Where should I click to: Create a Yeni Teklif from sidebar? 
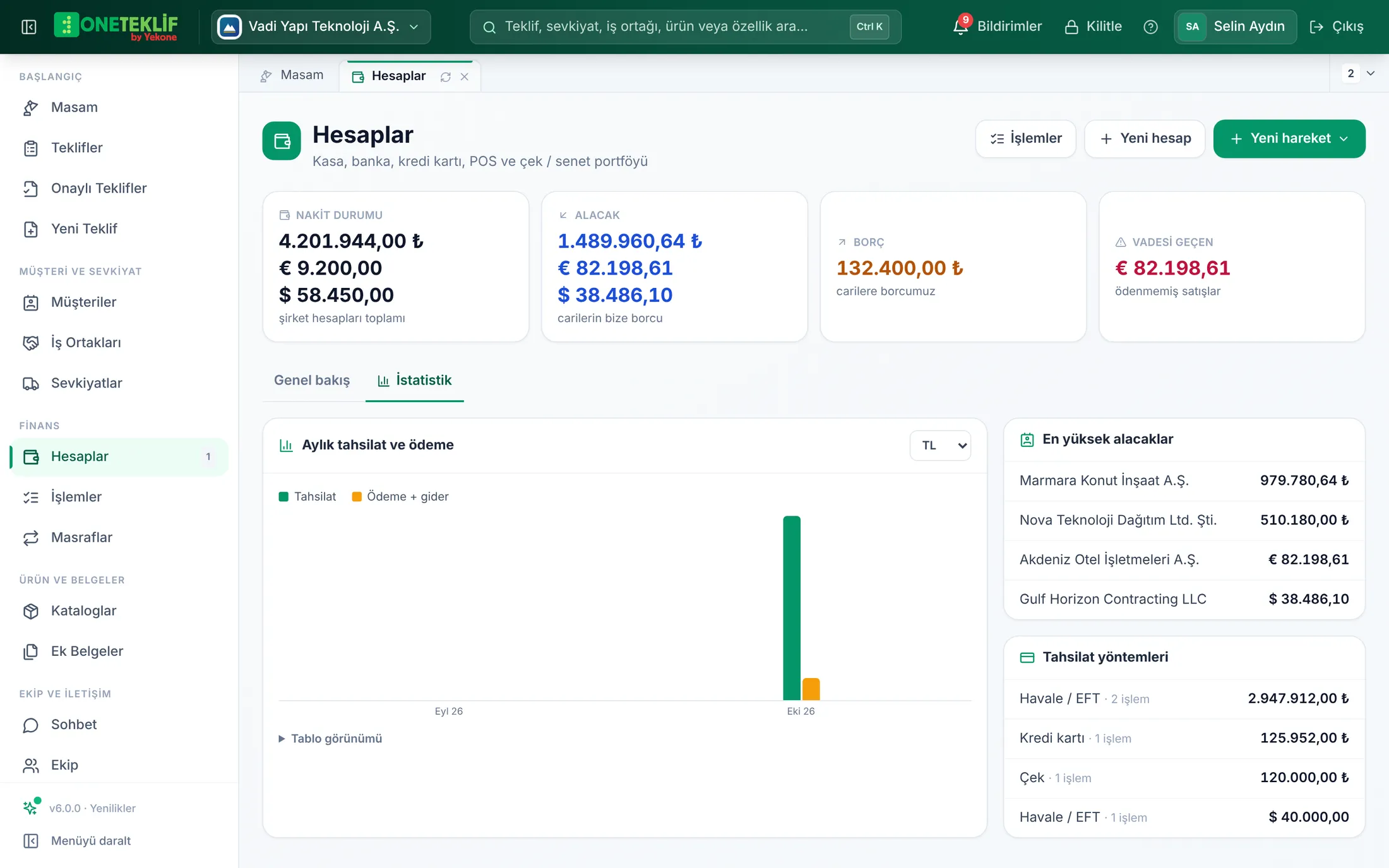click(119, 229)
